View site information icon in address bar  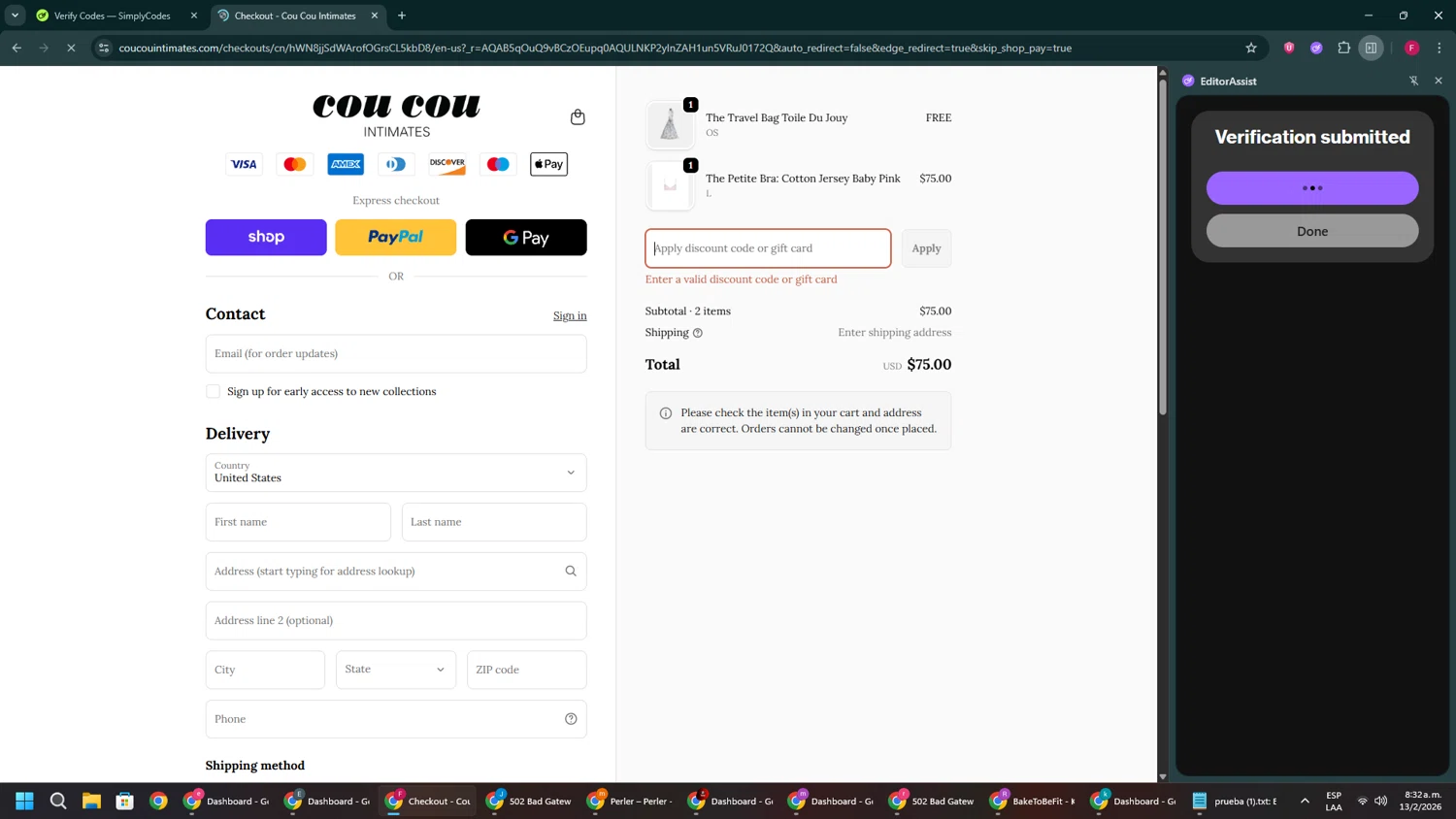click(104, 48)
